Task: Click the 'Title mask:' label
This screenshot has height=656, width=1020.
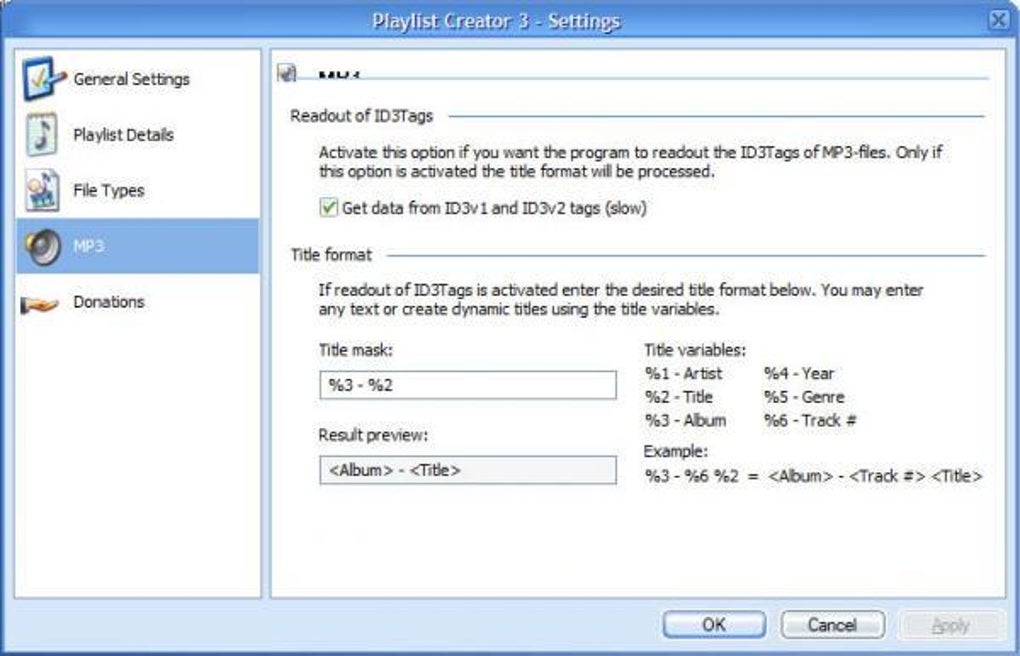Action: tap(356, 350)
